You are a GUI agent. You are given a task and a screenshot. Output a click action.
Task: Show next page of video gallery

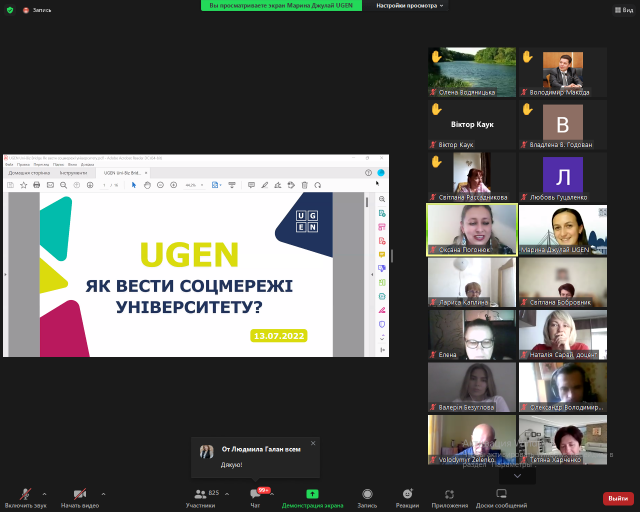517,476
